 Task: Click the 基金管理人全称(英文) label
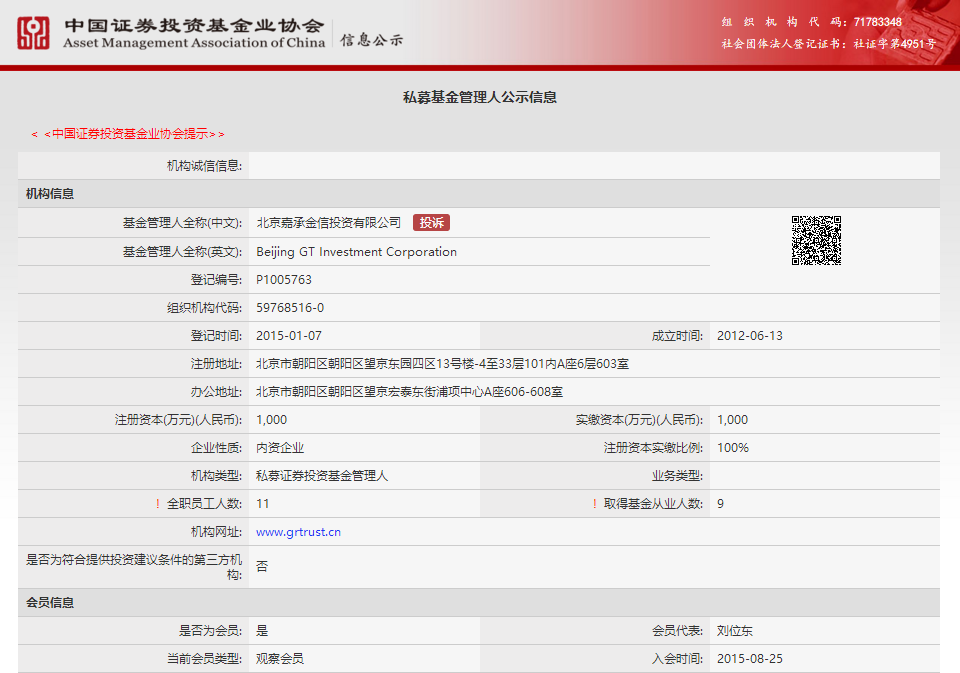coord(182,252)
